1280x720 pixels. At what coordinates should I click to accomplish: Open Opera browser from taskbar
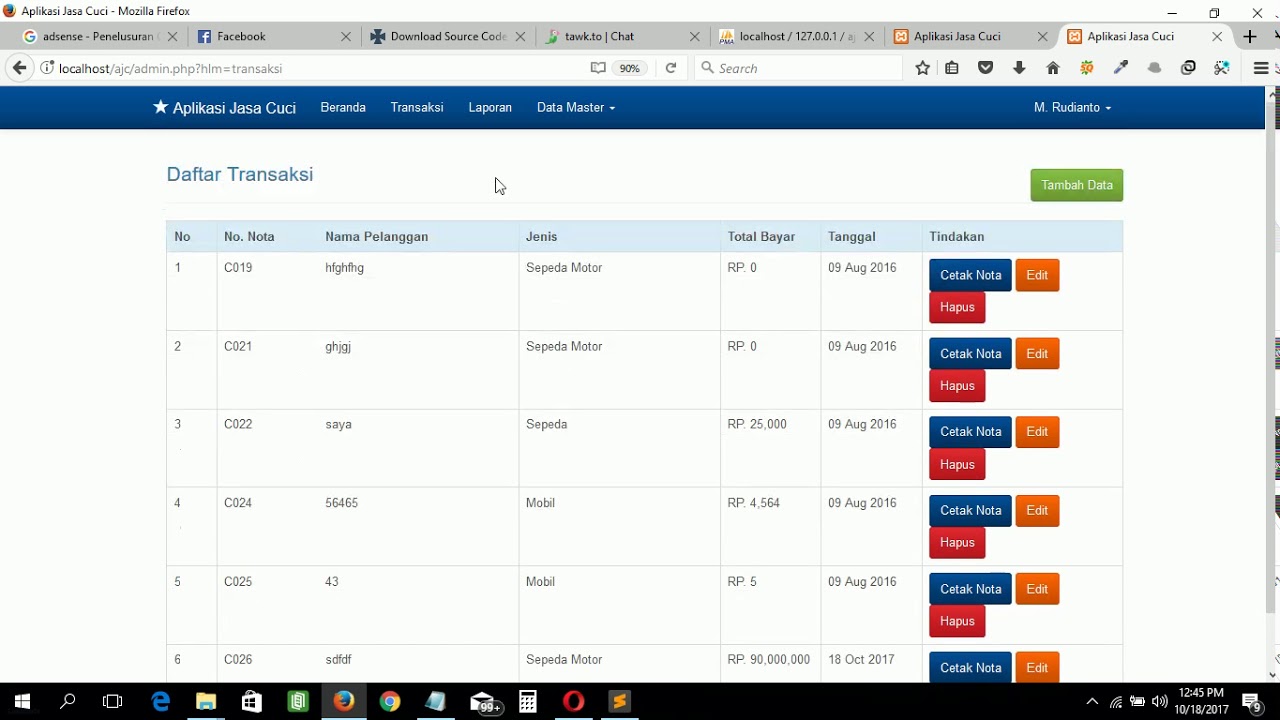573,701
